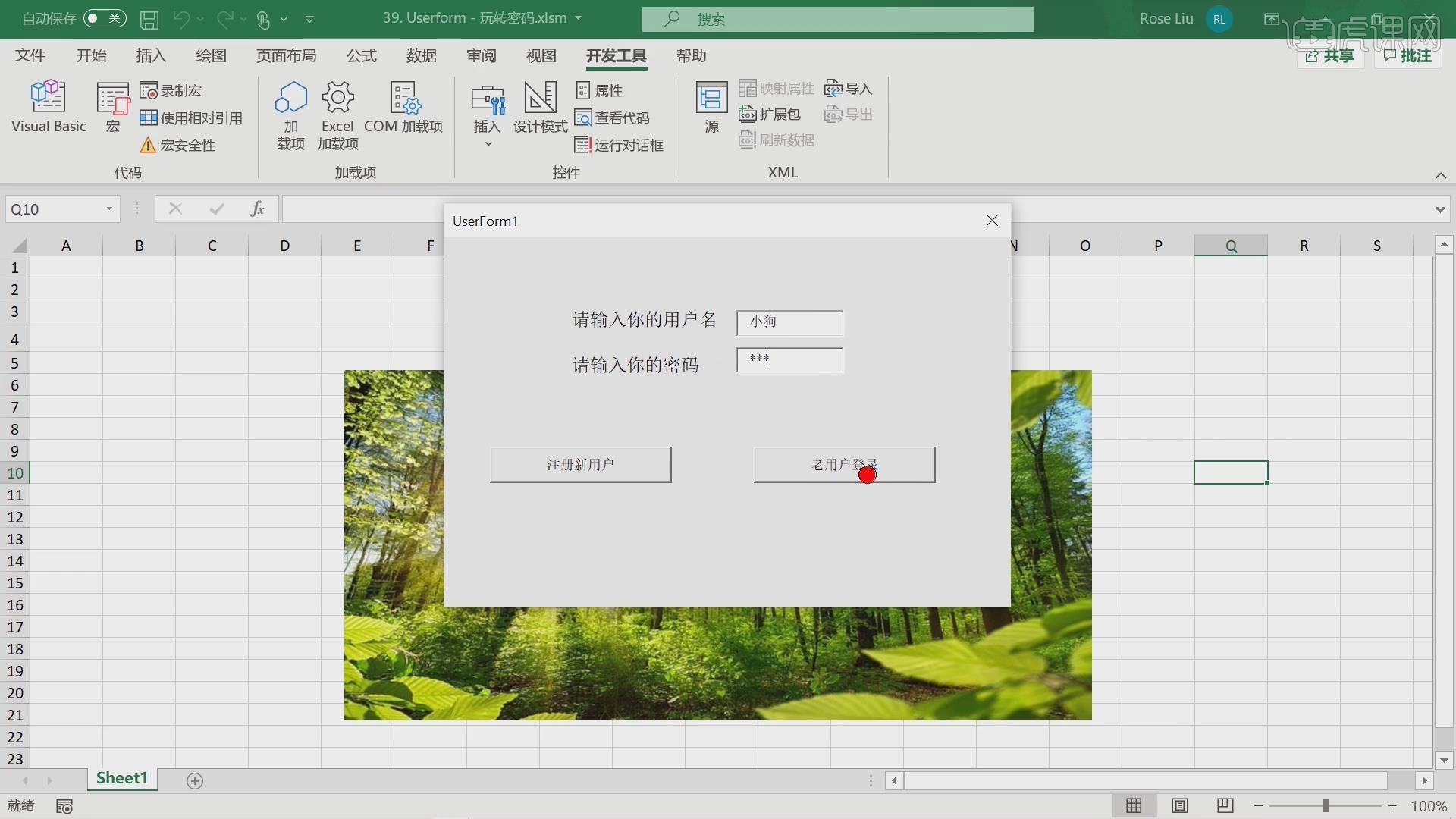
Task: Toggle the AutoSave (自动保存) switch
Action: [105, 18]
